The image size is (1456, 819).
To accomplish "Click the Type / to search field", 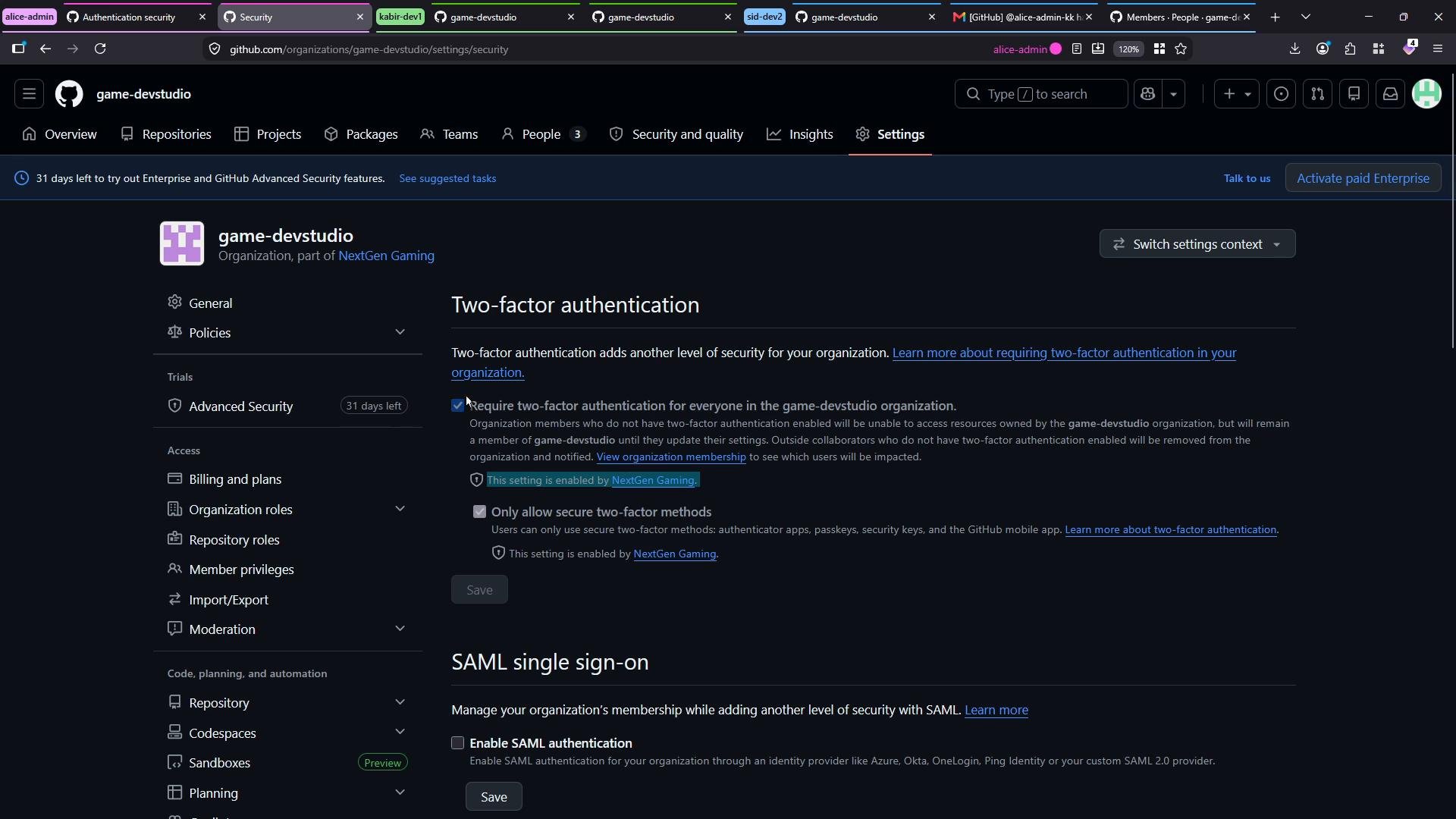I will point(1040,94).
